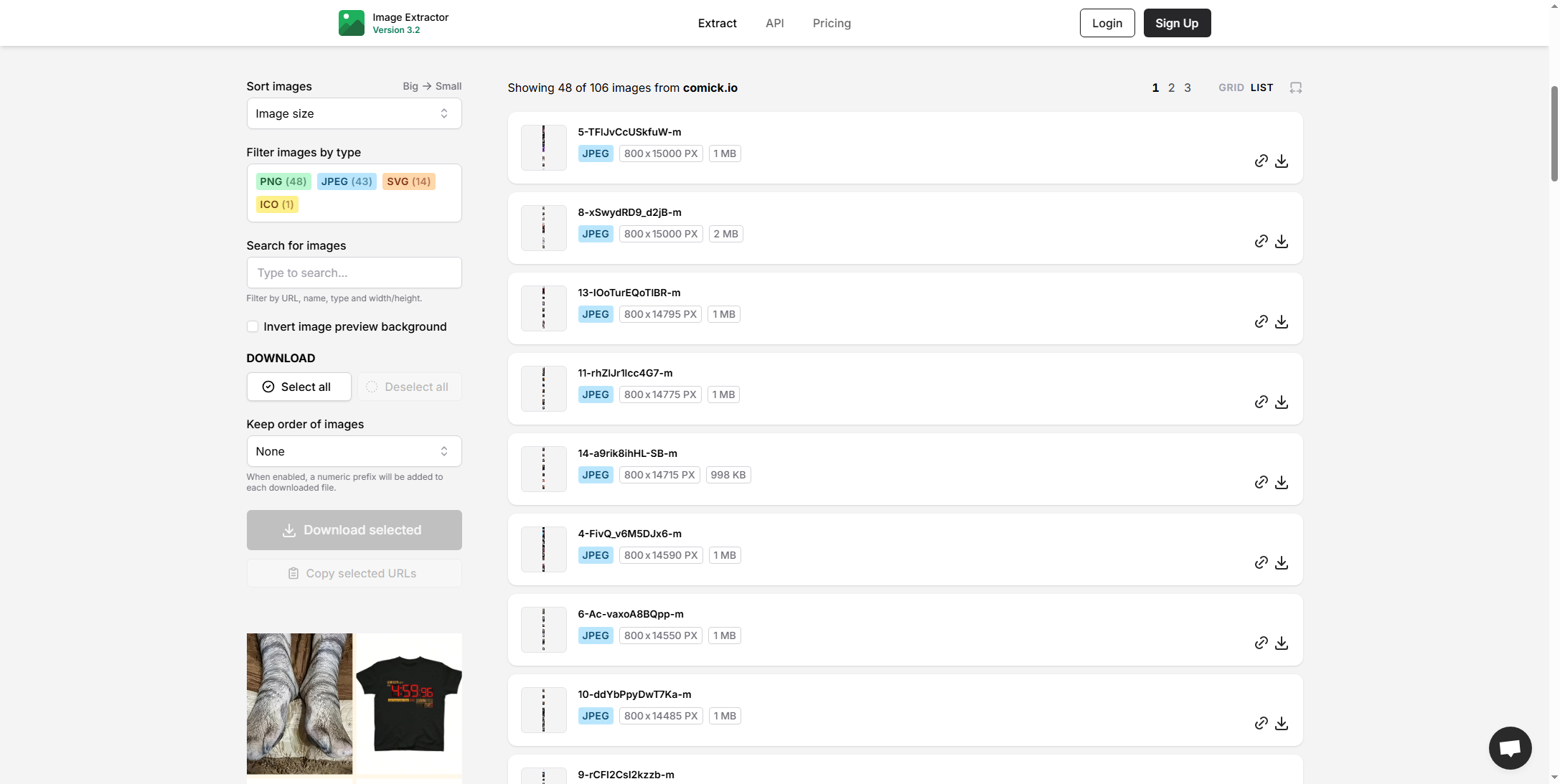Click the page vertical scrollbar
1560x784 pixels.
(1554, 133)
